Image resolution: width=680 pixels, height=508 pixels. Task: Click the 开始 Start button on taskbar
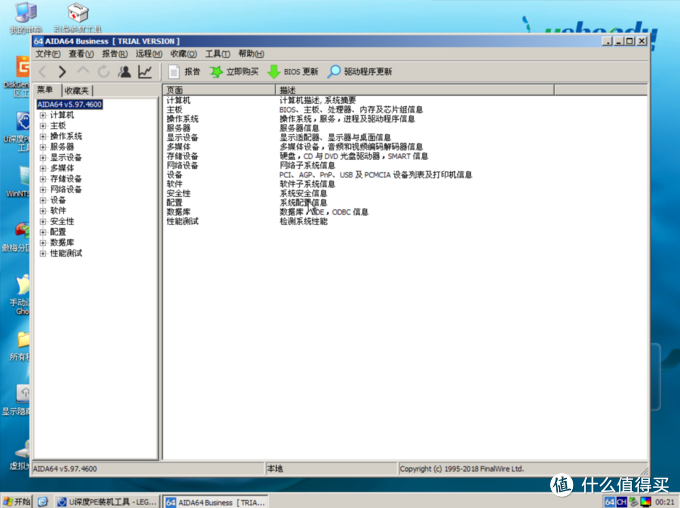(x=17, y=501)
